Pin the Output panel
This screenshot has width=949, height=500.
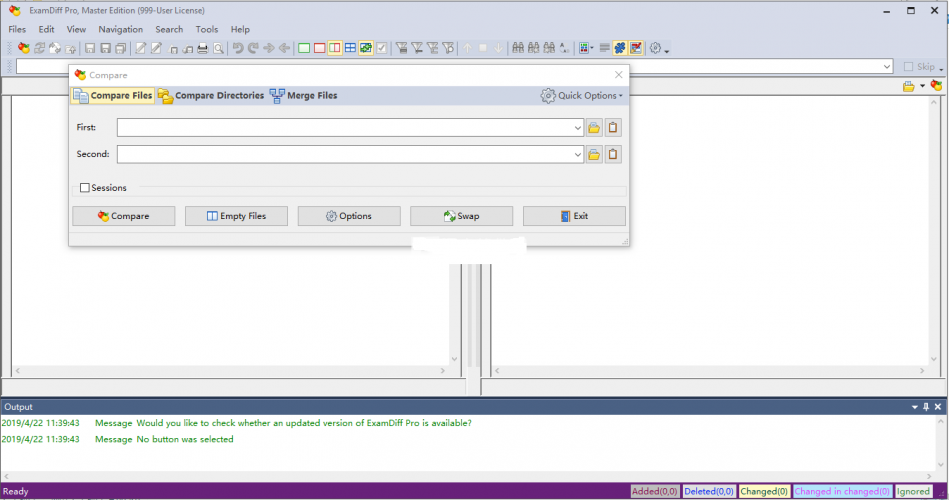(x=926, y=407)
